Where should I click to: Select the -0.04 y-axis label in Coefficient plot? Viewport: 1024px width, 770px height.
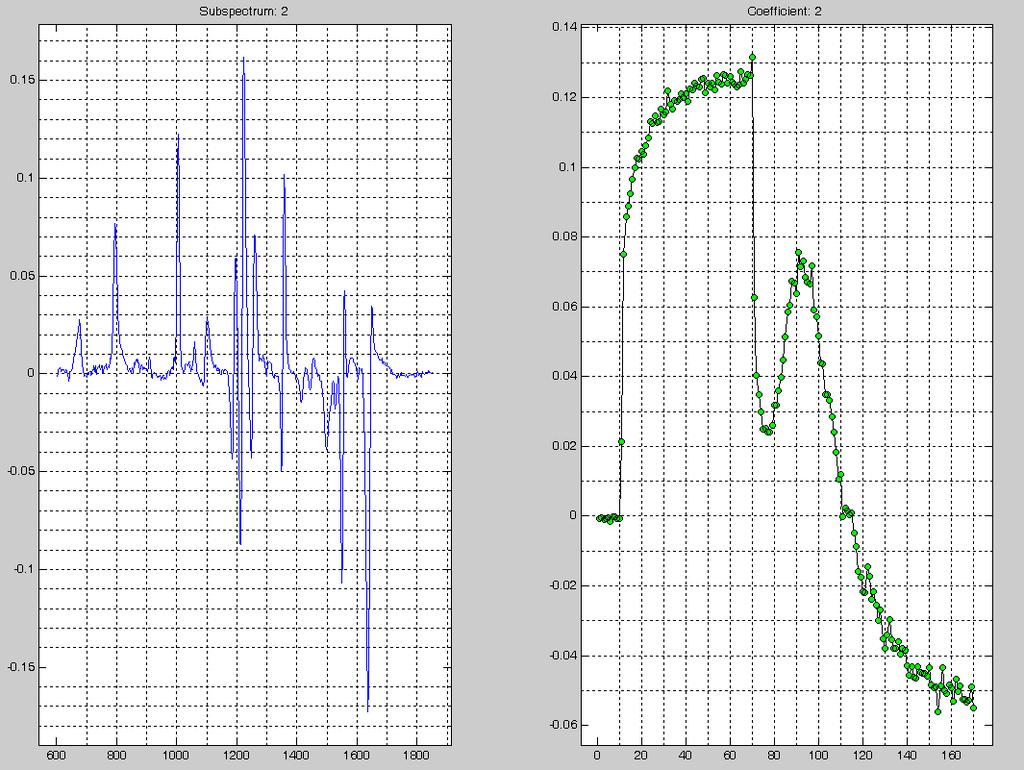[x=563, y=655]
